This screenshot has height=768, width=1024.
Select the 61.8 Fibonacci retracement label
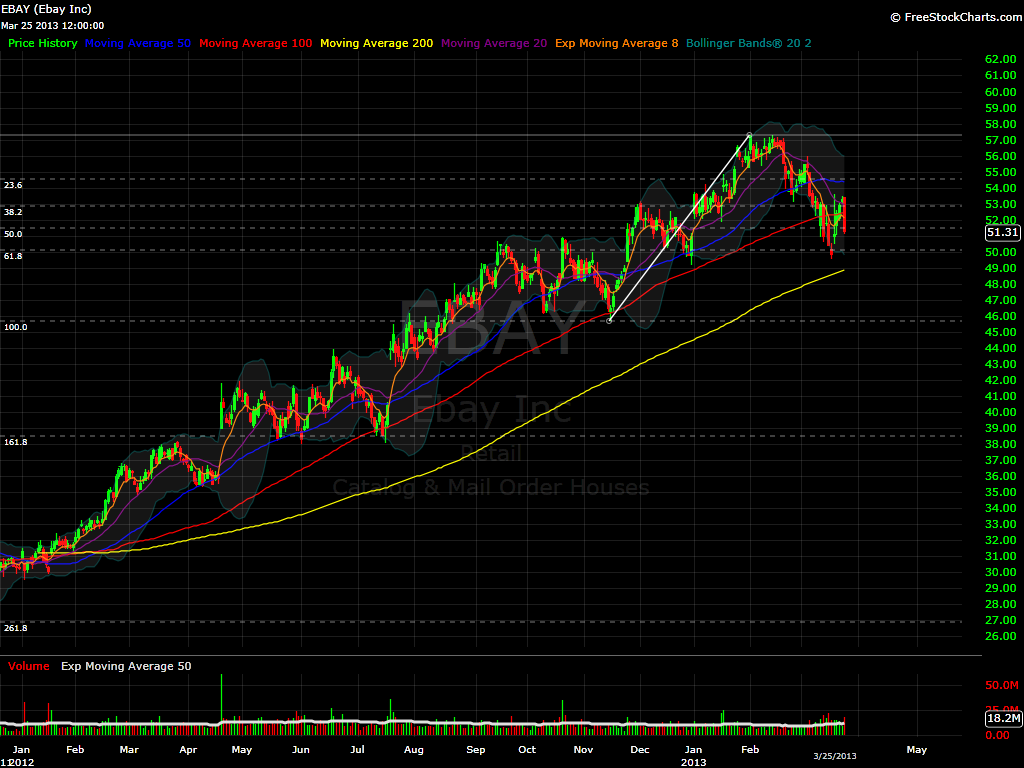(x=13, y=256)
